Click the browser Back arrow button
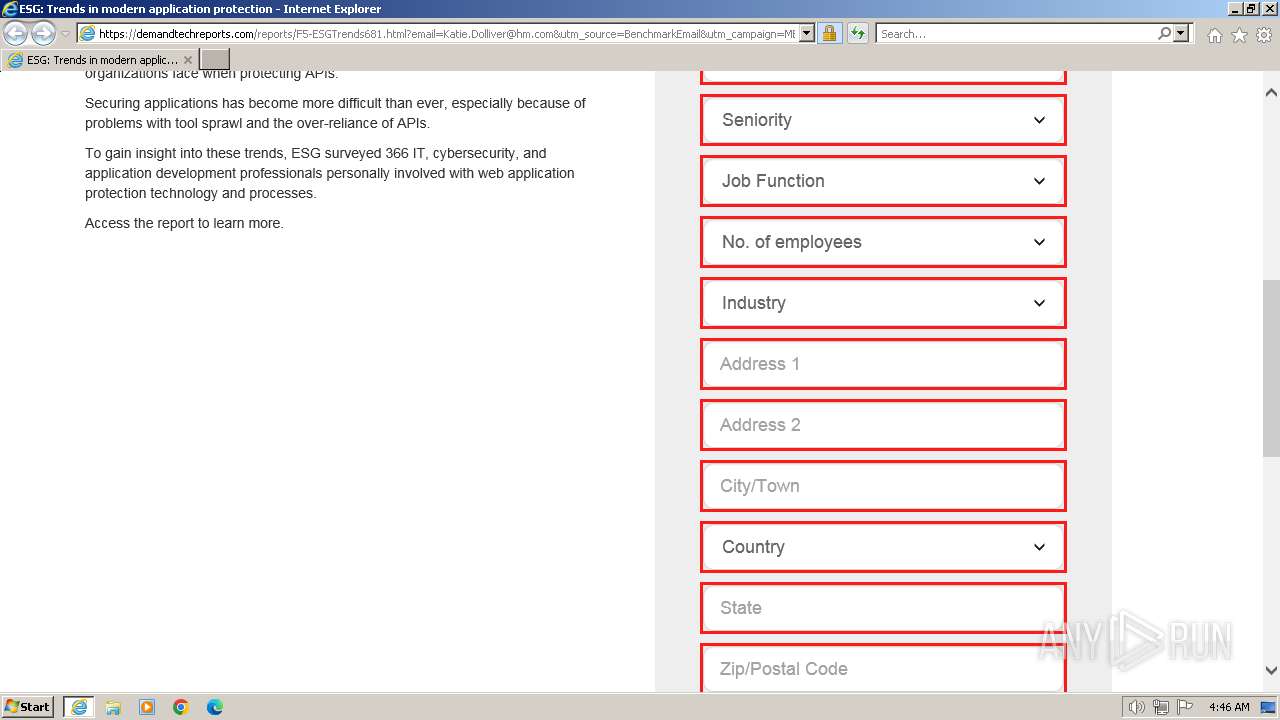This screenshot has height=720, width=1280. (x=16, y=34)
